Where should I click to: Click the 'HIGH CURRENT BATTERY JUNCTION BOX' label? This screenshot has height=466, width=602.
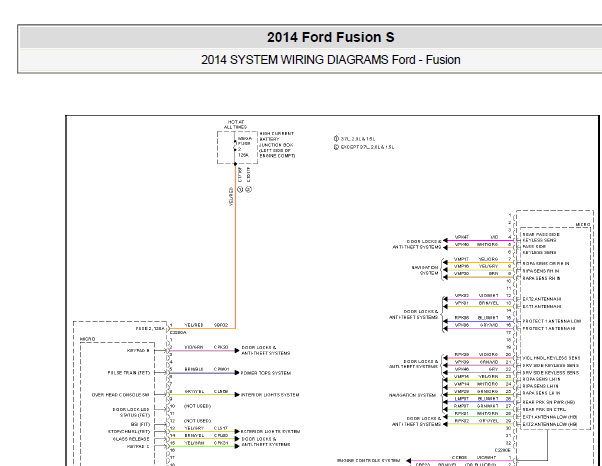tap(277, 145)
